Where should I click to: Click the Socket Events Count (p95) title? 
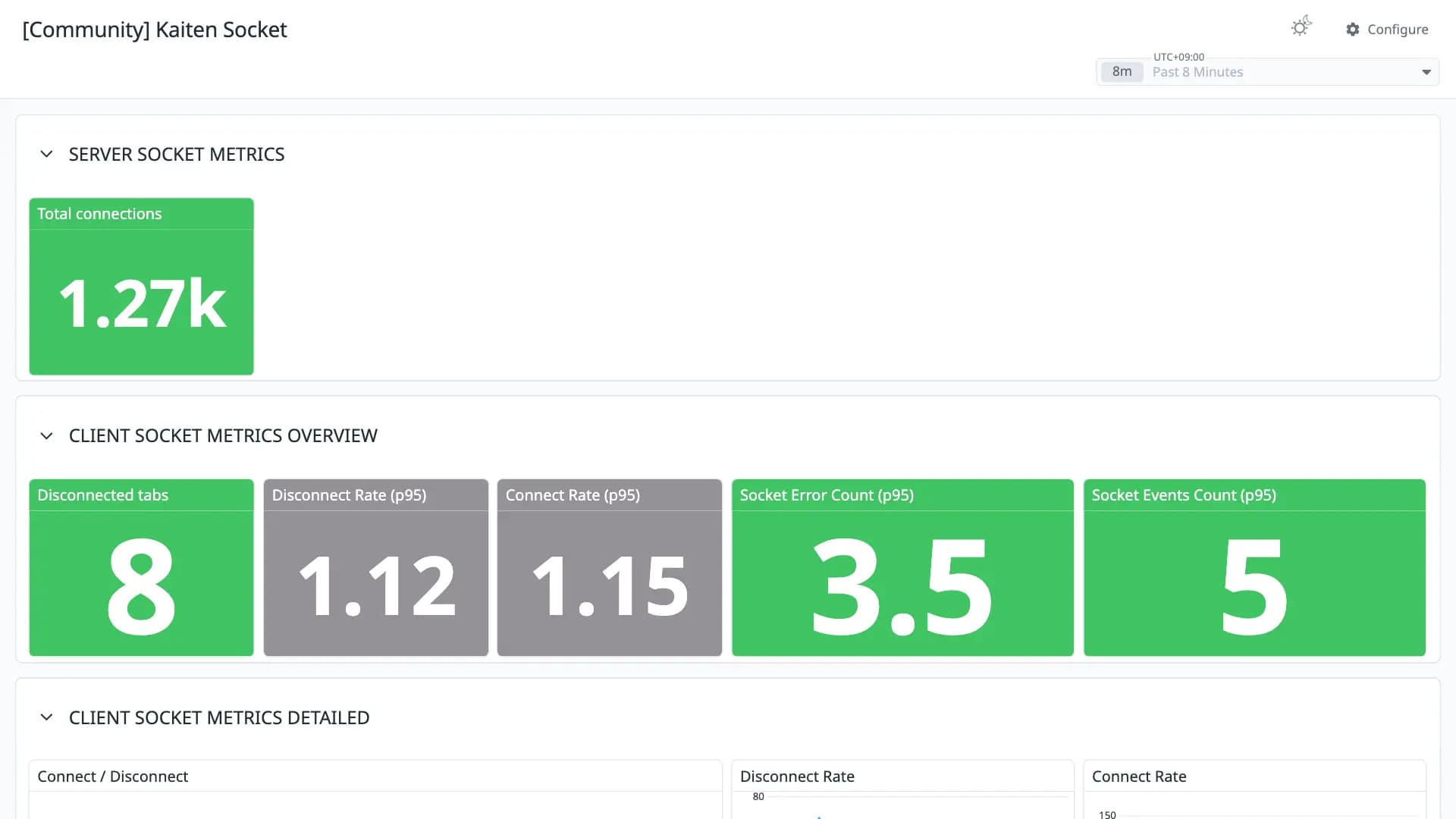[x=1184, y=495]
